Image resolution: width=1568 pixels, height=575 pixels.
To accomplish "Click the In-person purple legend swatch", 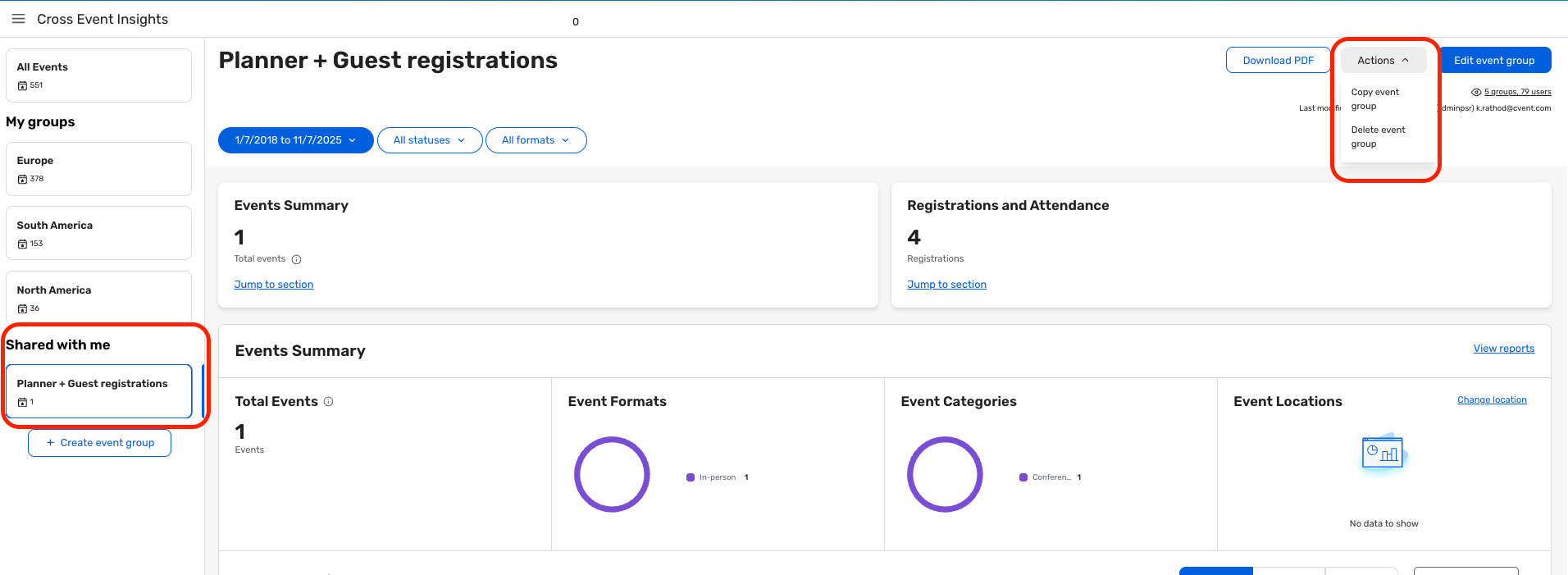I will coord(691,477).
